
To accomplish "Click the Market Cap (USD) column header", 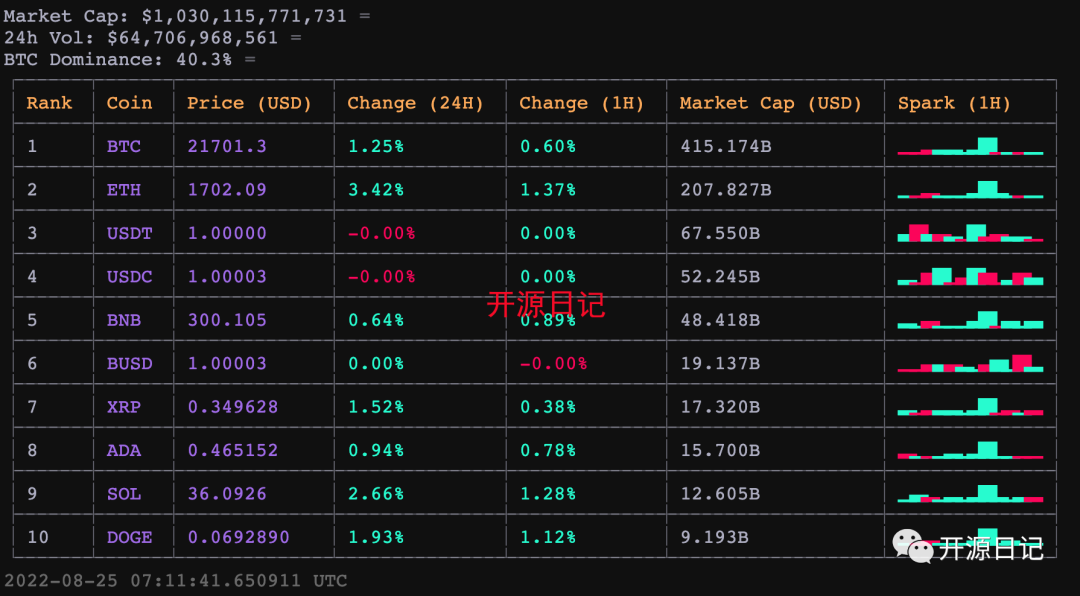I will [771, 103].
